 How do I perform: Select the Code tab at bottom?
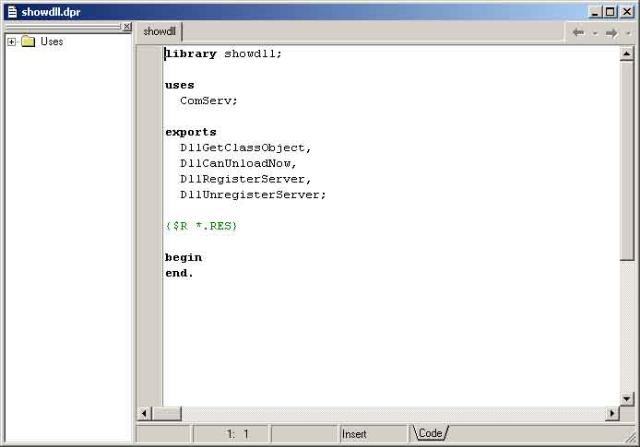[x=430, y=433]
